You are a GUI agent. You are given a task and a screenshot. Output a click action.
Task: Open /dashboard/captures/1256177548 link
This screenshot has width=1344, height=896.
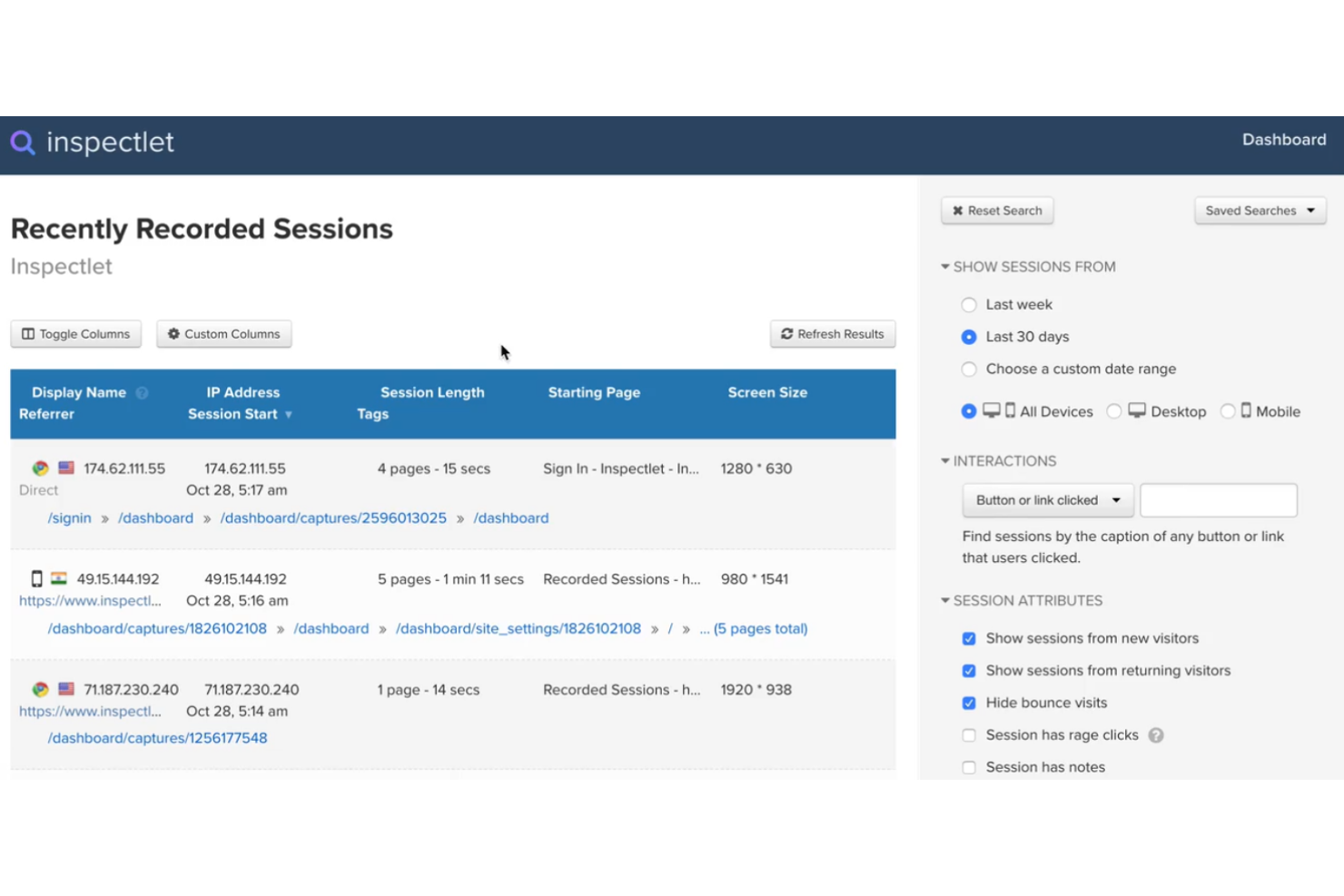click(x=157, y=739)
